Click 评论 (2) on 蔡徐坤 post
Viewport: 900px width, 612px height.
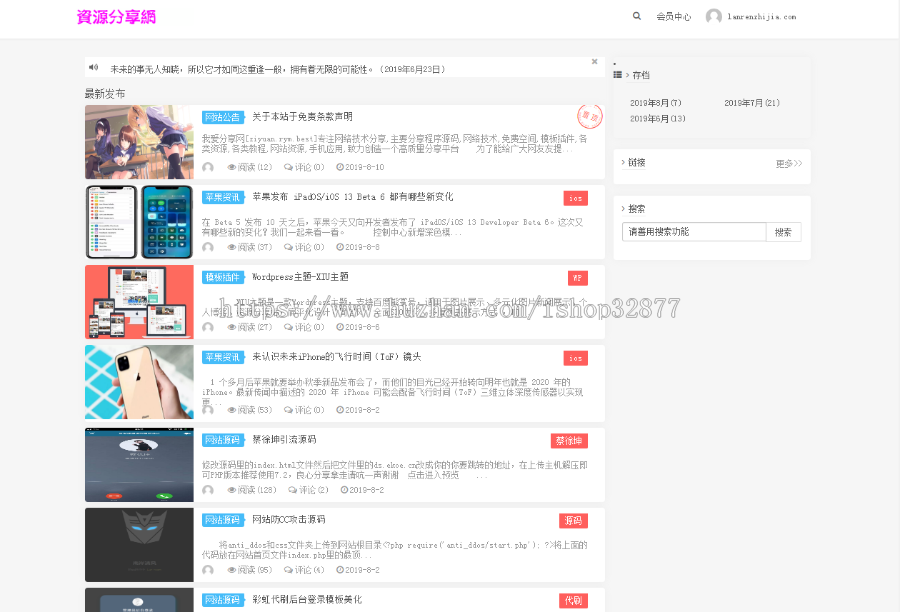pos(309,490)
